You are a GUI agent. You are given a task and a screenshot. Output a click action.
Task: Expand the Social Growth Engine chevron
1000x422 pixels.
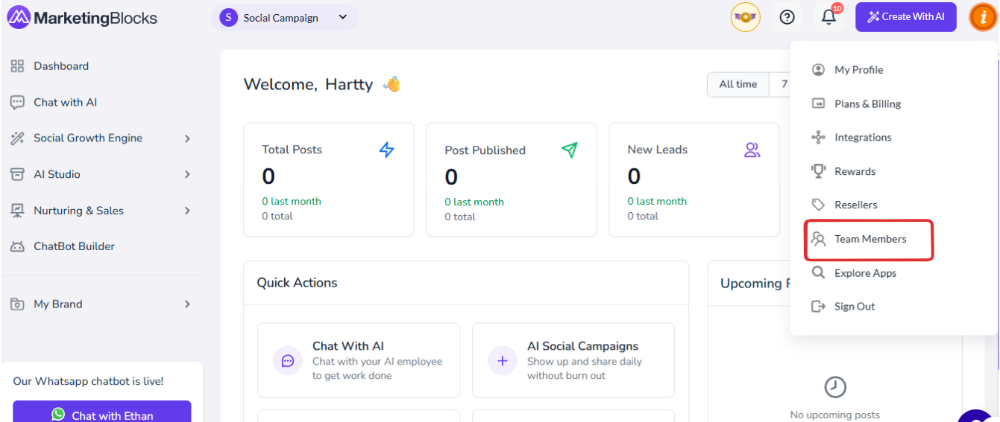click(x=187, y=138)
